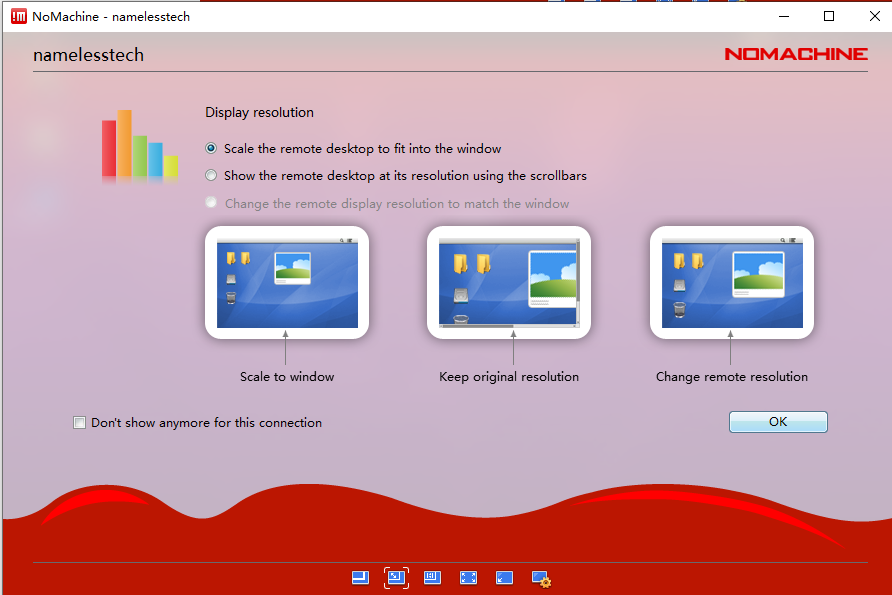Close the NoMachine window

(875, 16)
